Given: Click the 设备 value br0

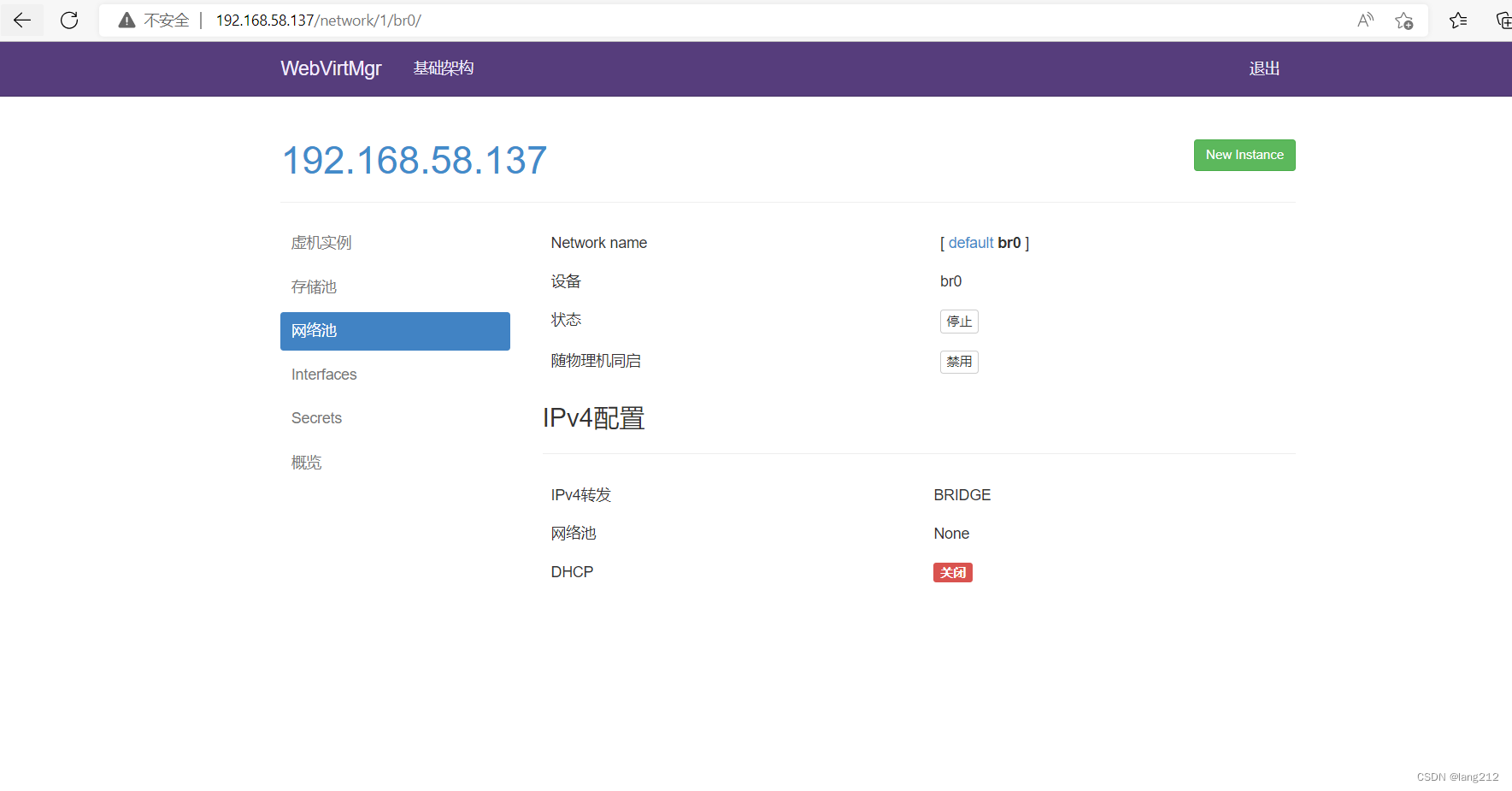Looking at the screenshot, I should pos(951,281).
